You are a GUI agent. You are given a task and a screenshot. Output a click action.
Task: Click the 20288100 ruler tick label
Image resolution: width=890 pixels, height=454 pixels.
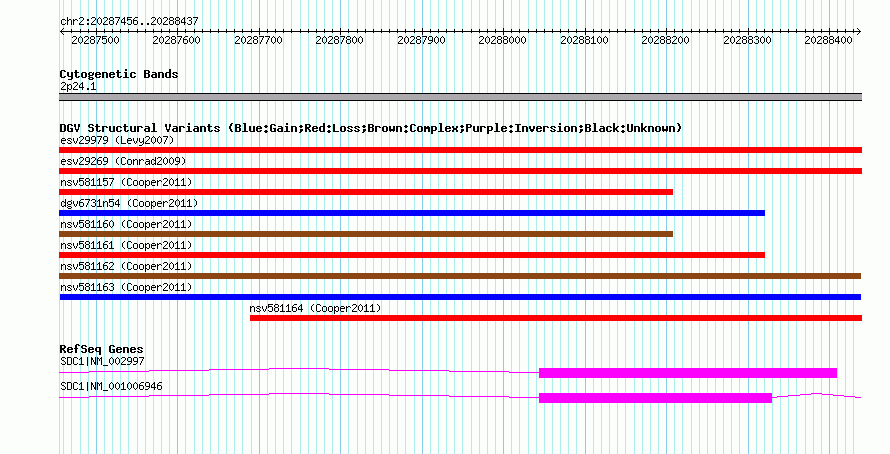(584, 40)
